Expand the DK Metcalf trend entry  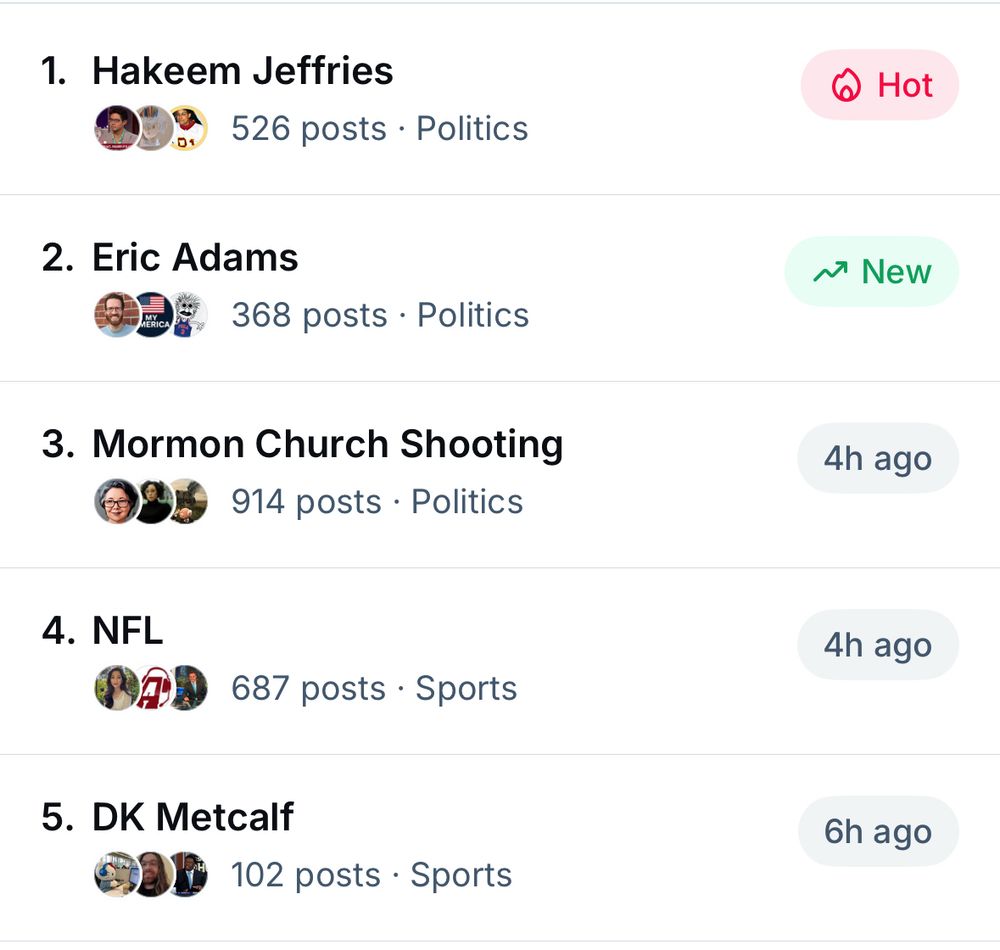193,817
